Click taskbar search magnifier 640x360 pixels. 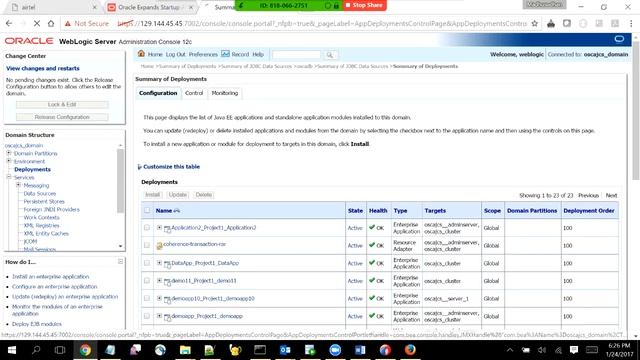coord(36,350)
